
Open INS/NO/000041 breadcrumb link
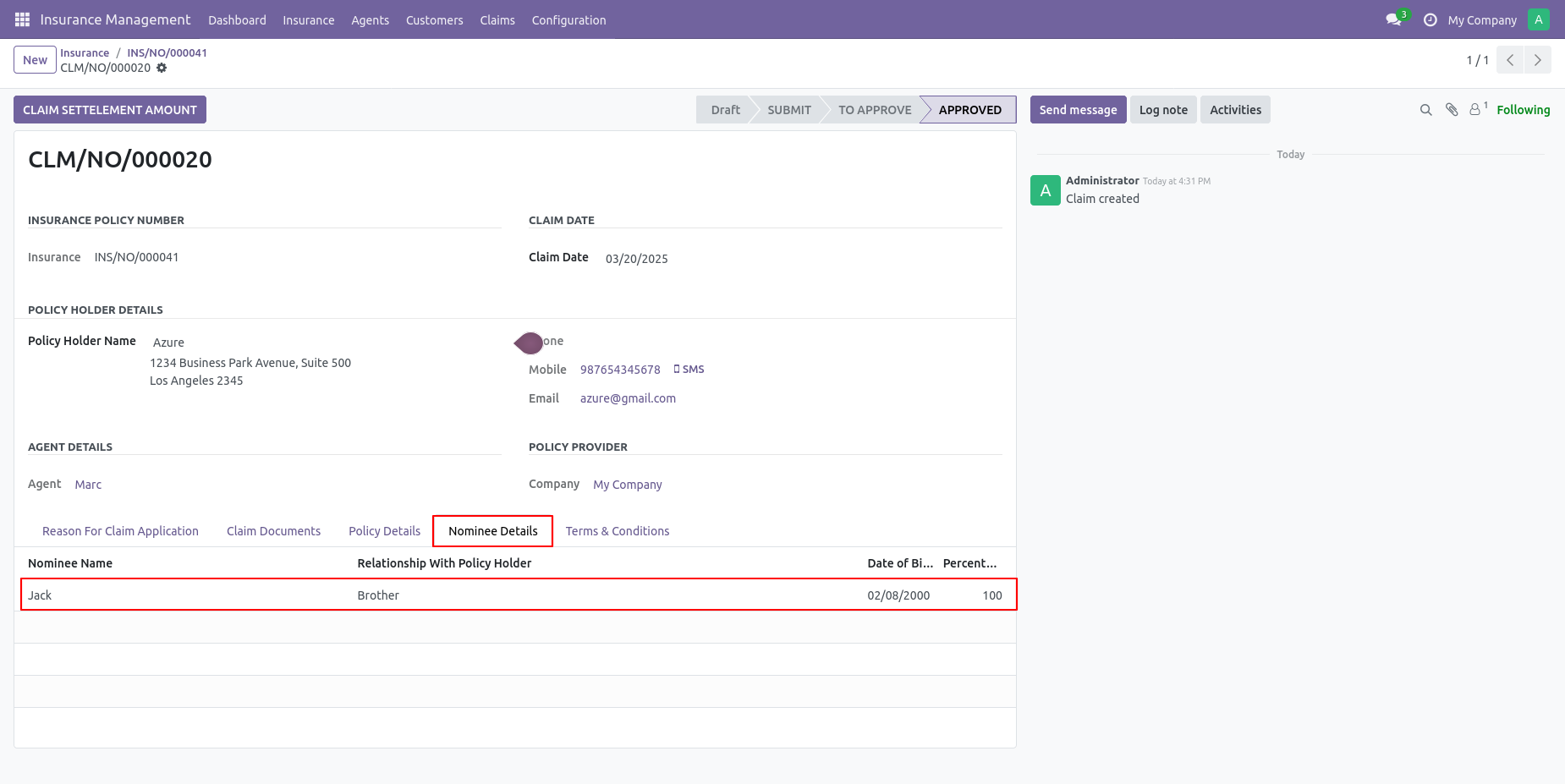coord(167,52)
